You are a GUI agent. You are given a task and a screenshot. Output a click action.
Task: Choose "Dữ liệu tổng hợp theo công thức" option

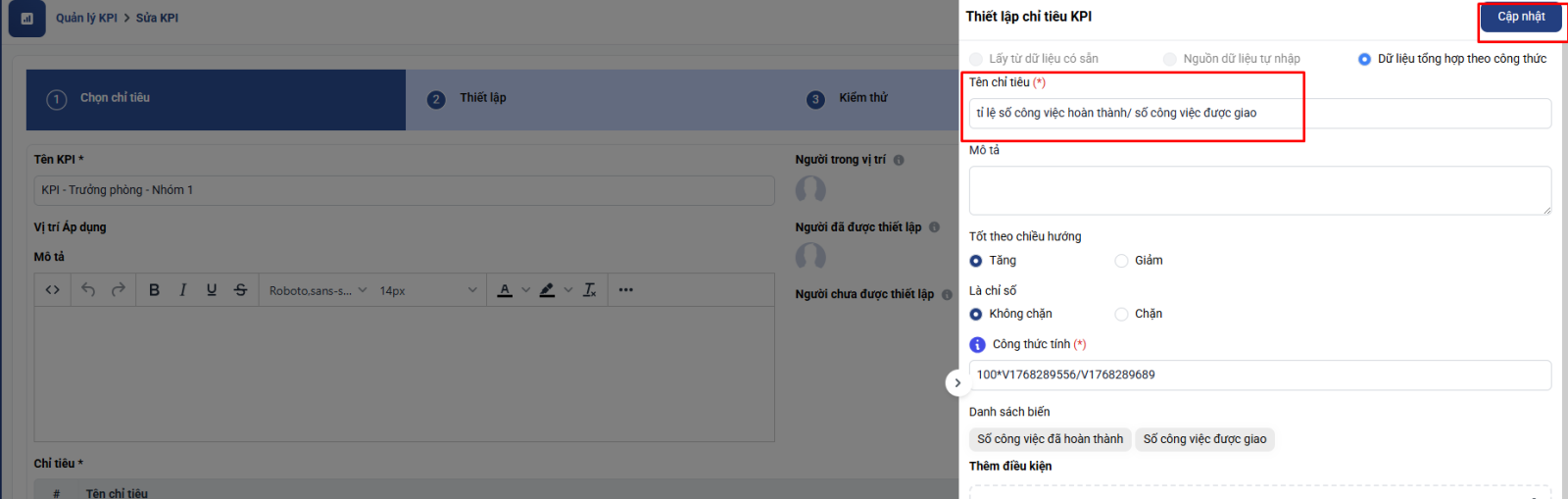click(x=1364, y=60)
